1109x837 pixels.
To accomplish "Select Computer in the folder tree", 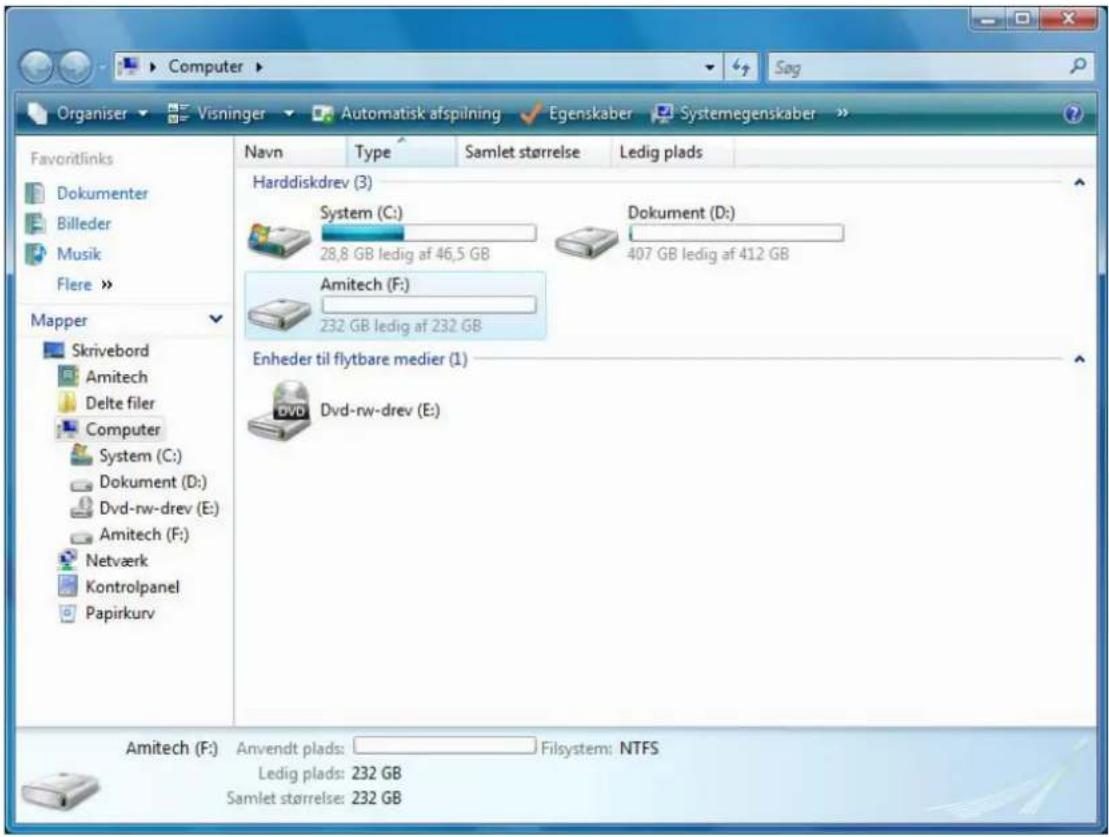I will click(x=123, y=429).
